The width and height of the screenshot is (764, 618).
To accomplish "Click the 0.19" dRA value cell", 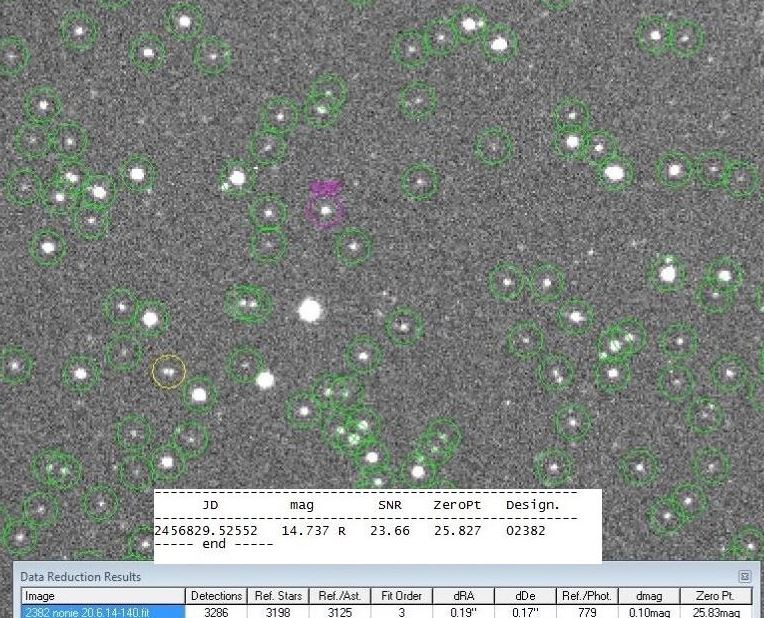I will coord(463,611).
